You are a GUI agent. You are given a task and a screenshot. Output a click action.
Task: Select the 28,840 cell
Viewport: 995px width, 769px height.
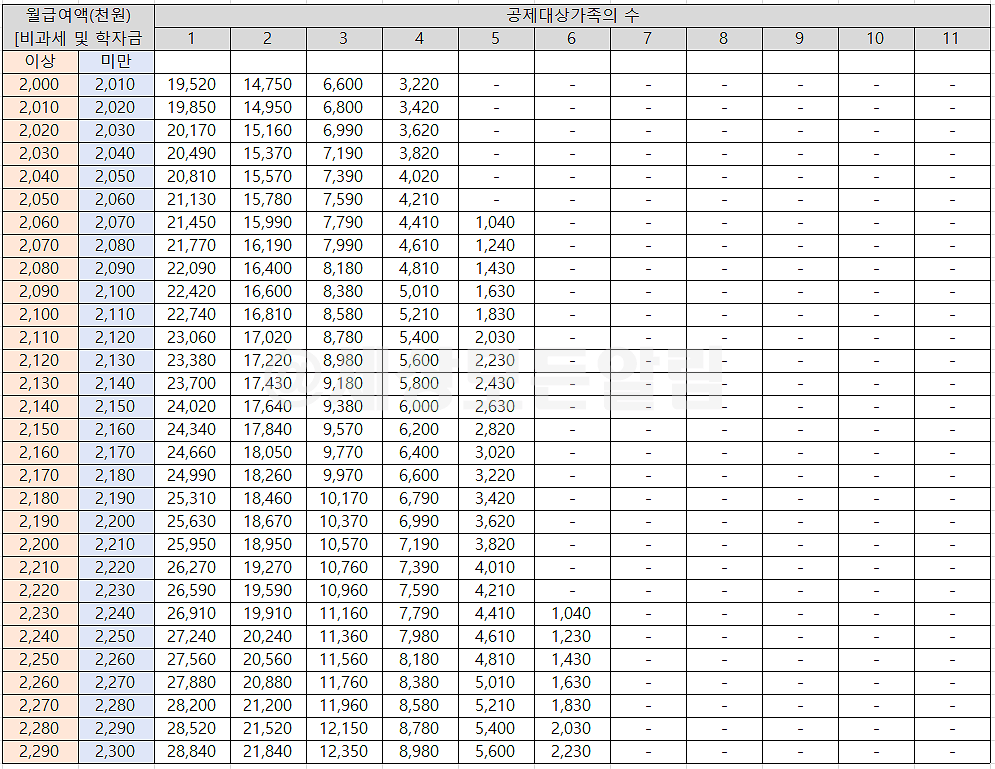(x=192, y=752)
